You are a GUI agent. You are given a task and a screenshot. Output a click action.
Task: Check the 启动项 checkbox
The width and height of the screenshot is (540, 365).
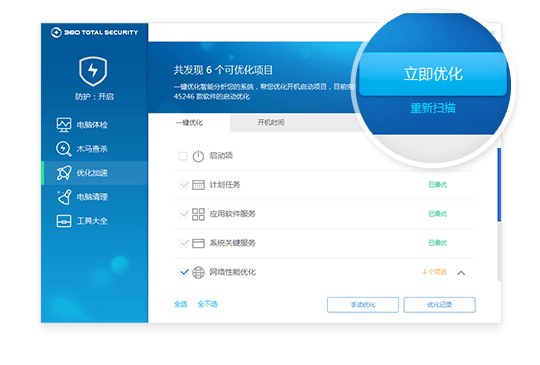[183, 156]
